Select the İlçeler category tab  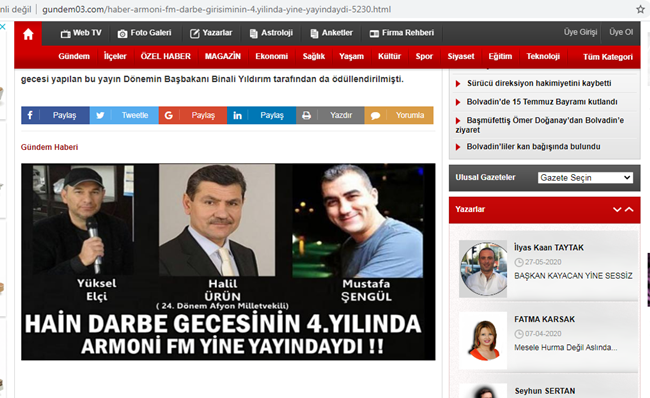[115, 56]
